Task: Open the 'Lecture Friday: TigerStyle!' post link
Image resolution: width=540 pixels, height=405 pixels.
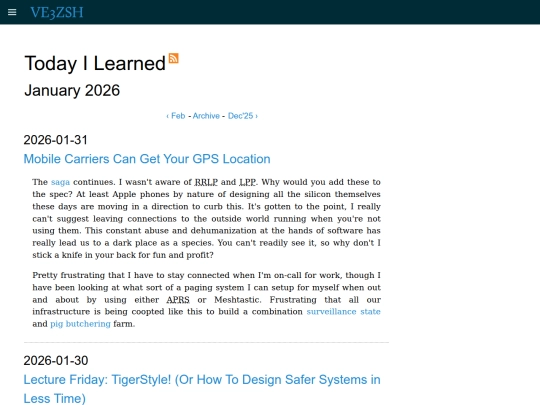Action: point(202,389)
